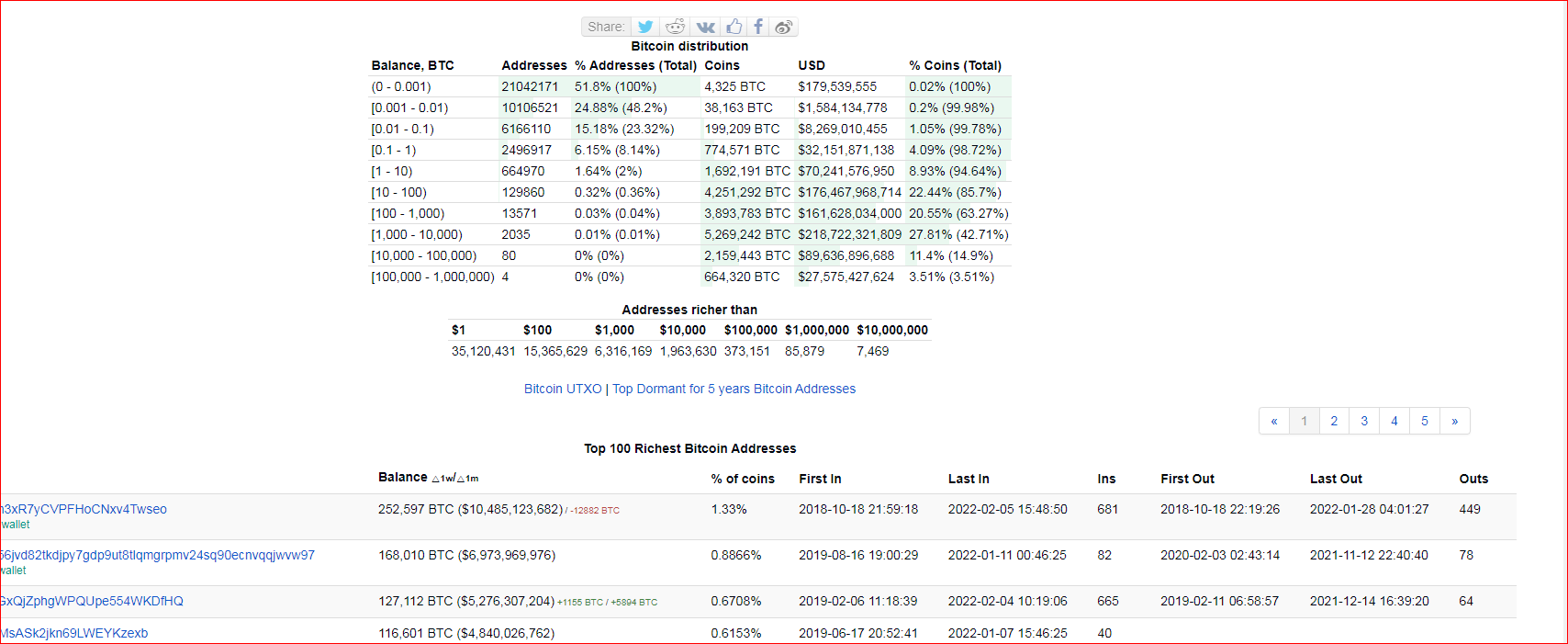This screenshot has height=644, width=1568.
Task: Click the Bitcoin distribution table title
Action: point(689,46)
